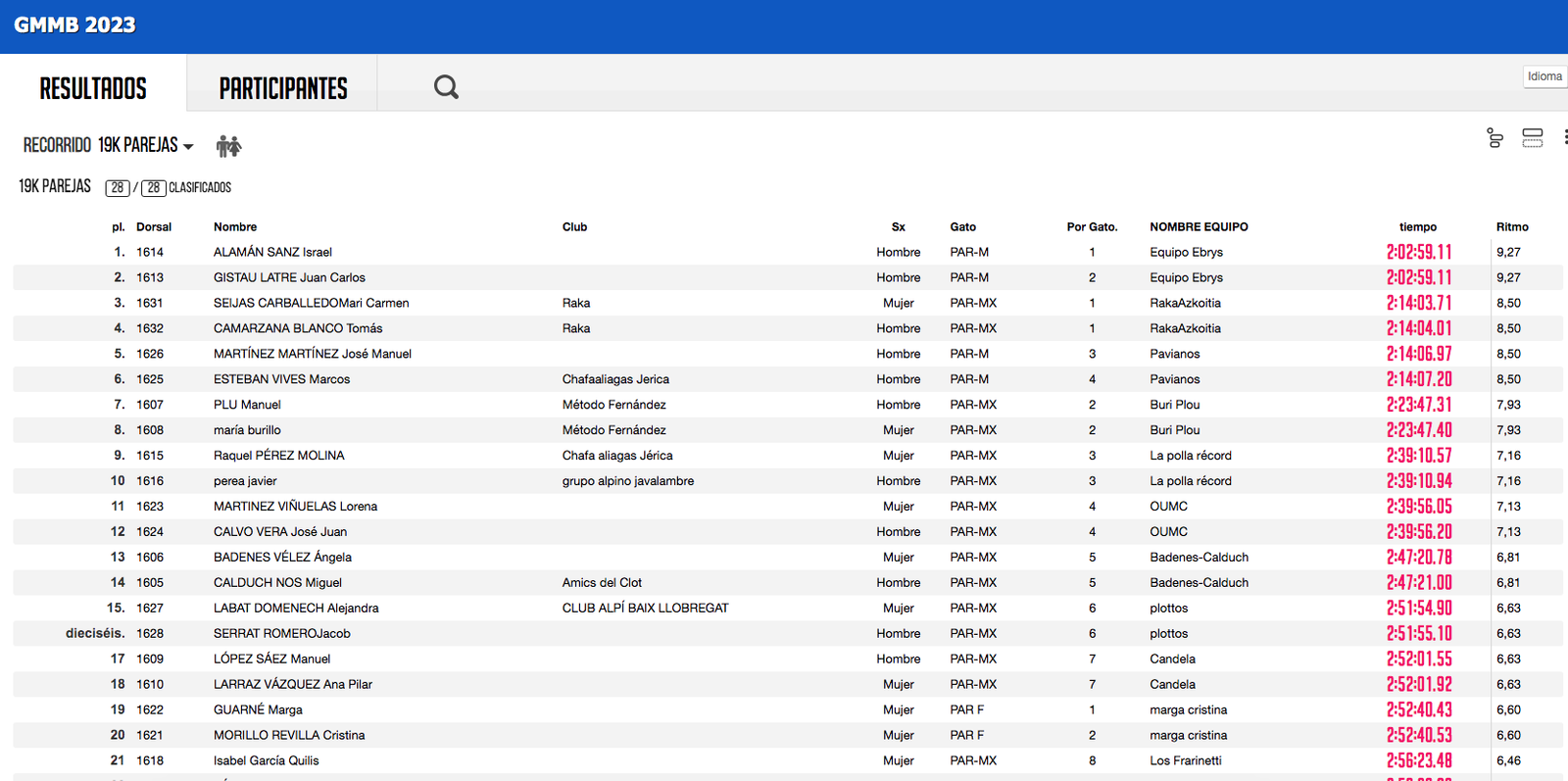Click the stacked rows layout icon
Image resolution: width=1568 pixels, height=781 pixels.
tap(1532, 138)
